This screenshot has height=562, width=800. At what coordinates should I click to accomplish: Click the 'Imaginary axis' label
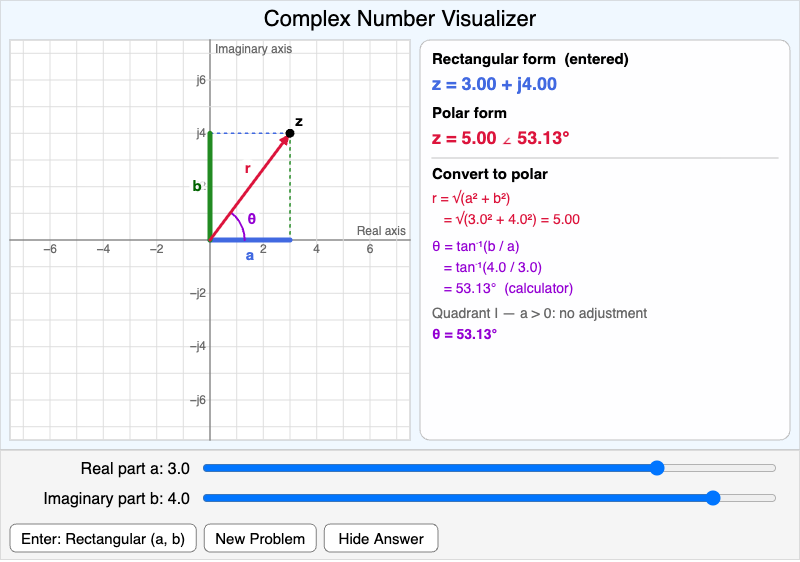254,49
